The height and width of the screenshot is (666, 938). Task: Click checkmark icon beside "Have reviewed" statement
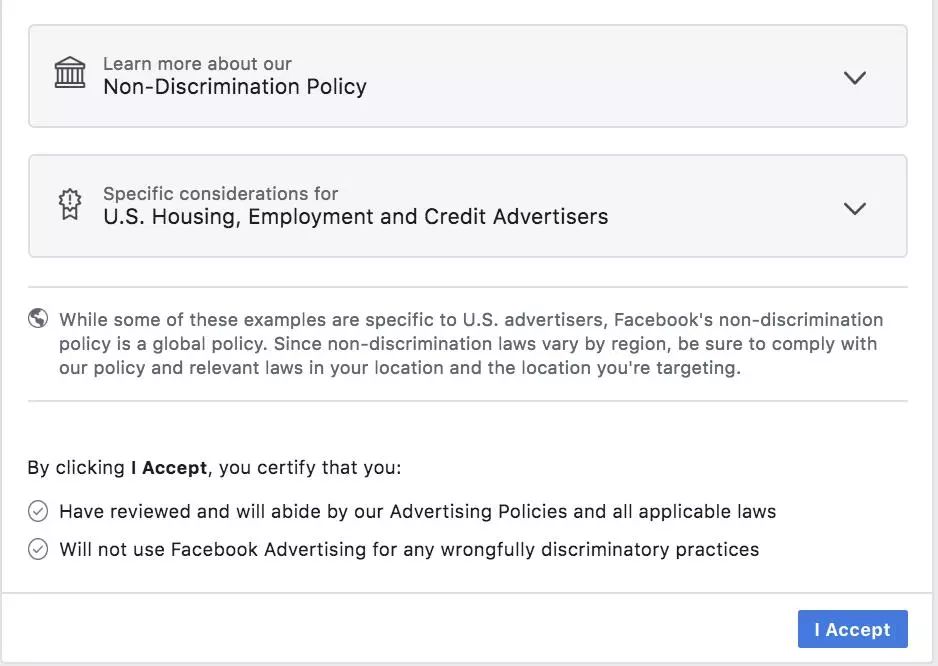tap(38, 512)
